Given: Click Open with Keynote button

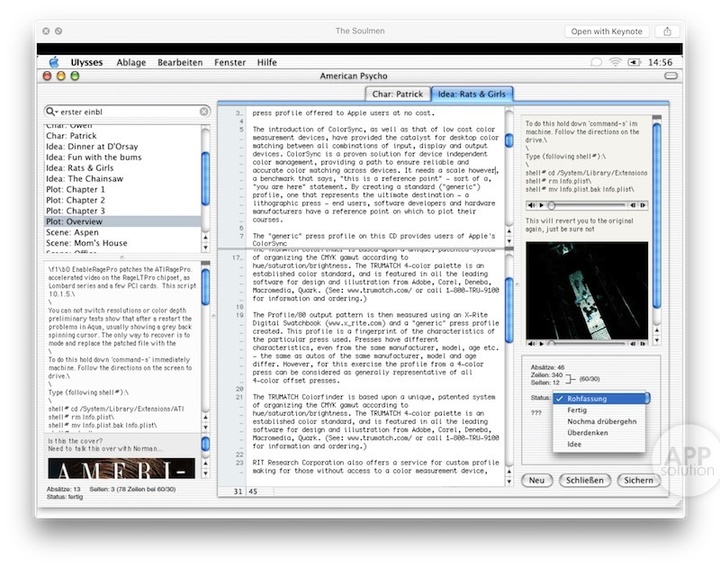Looking at the screenshot, I should pyautogui.click(x=608, y=32).
